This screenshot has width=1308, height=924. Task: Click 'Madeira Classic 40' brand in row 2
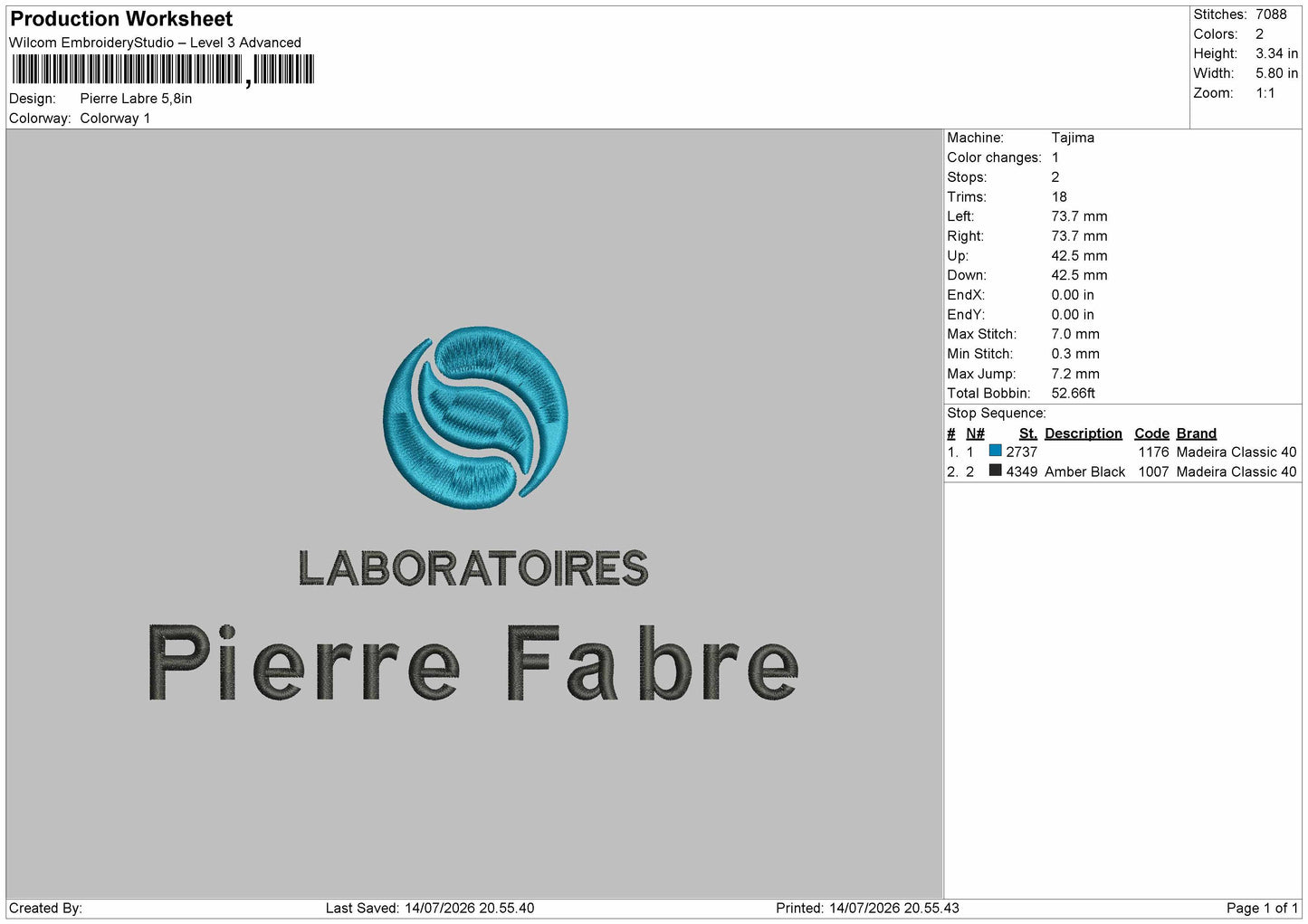pos(1236,472)
